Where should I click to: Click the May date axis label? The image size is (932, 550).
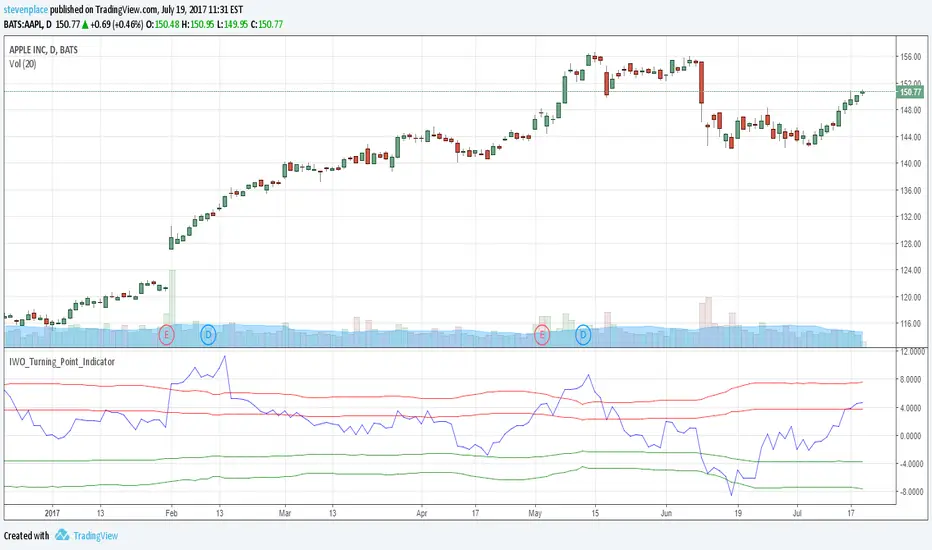pyautogui.click(x=535, y=513)
